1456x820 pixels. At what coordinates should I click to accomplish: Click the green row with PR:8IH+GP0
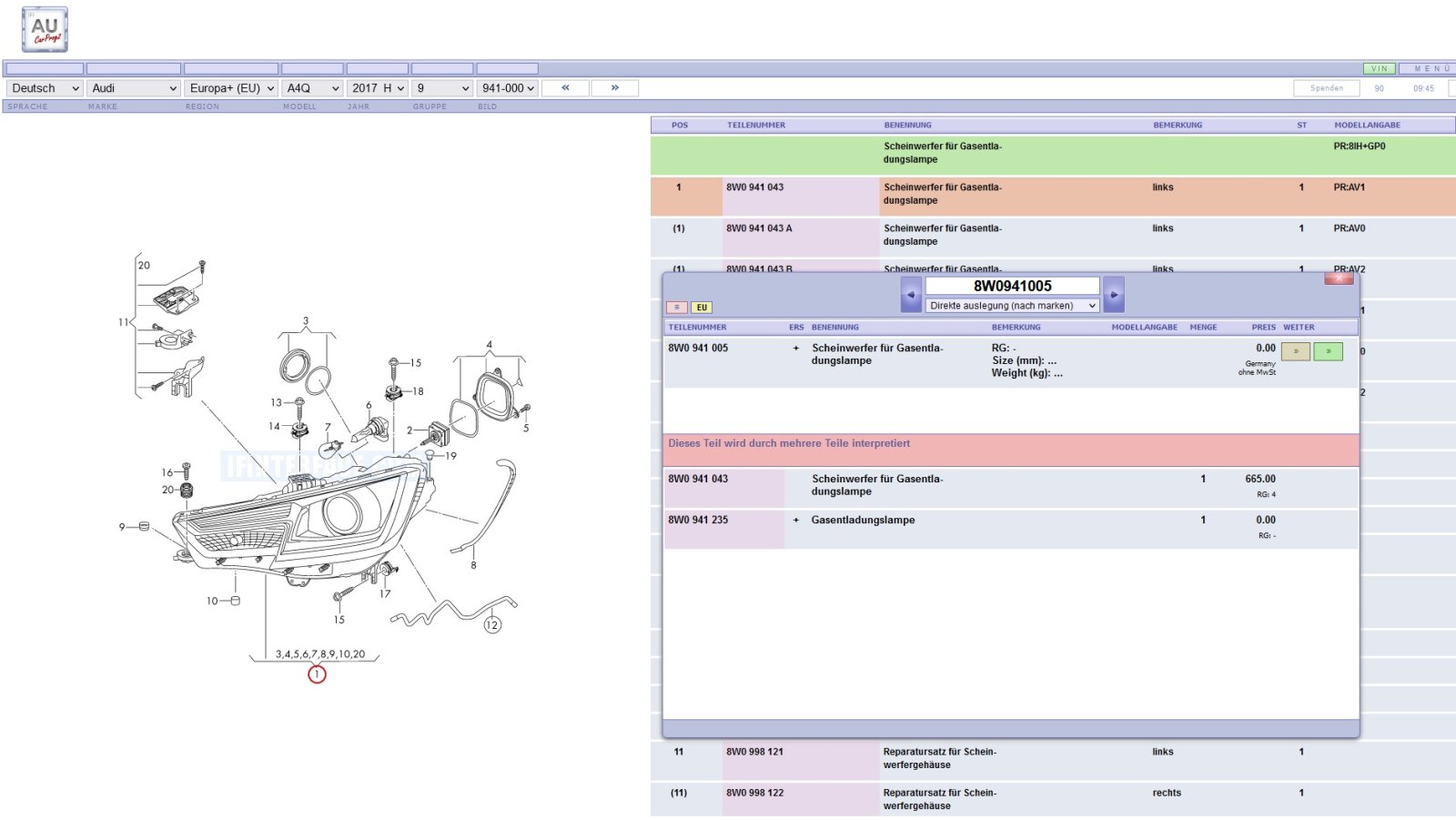point(1053,156)
